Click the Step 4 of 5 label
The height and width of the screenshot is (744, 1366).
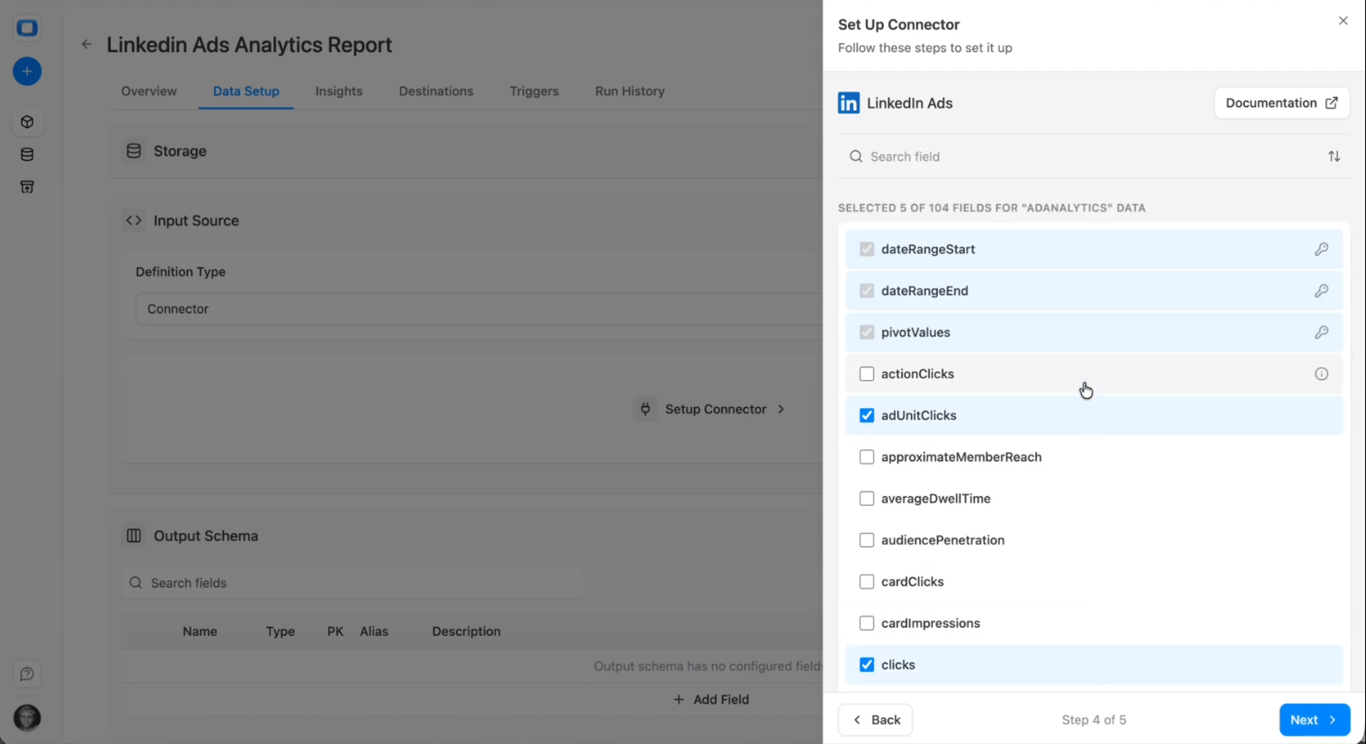pyautogui.click(x=1094, y=720)
